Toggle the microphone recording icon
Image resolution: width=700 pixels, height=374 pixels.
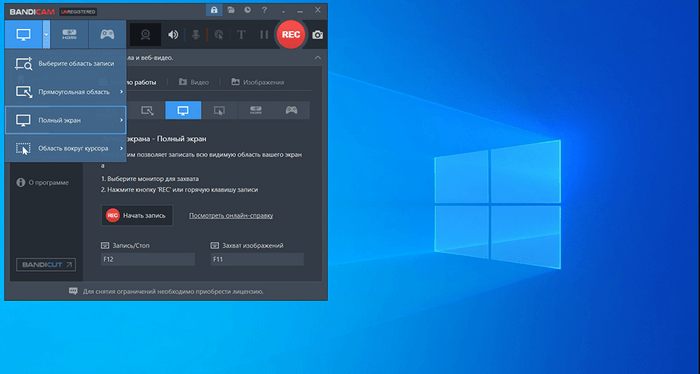tap(196, 35)
